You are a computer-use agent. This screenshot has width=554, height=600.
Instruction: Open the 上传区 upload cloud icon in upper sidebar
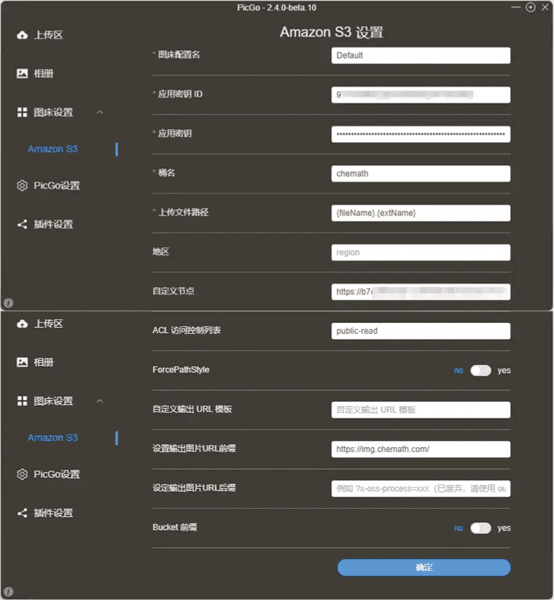(x=22, y=35)
